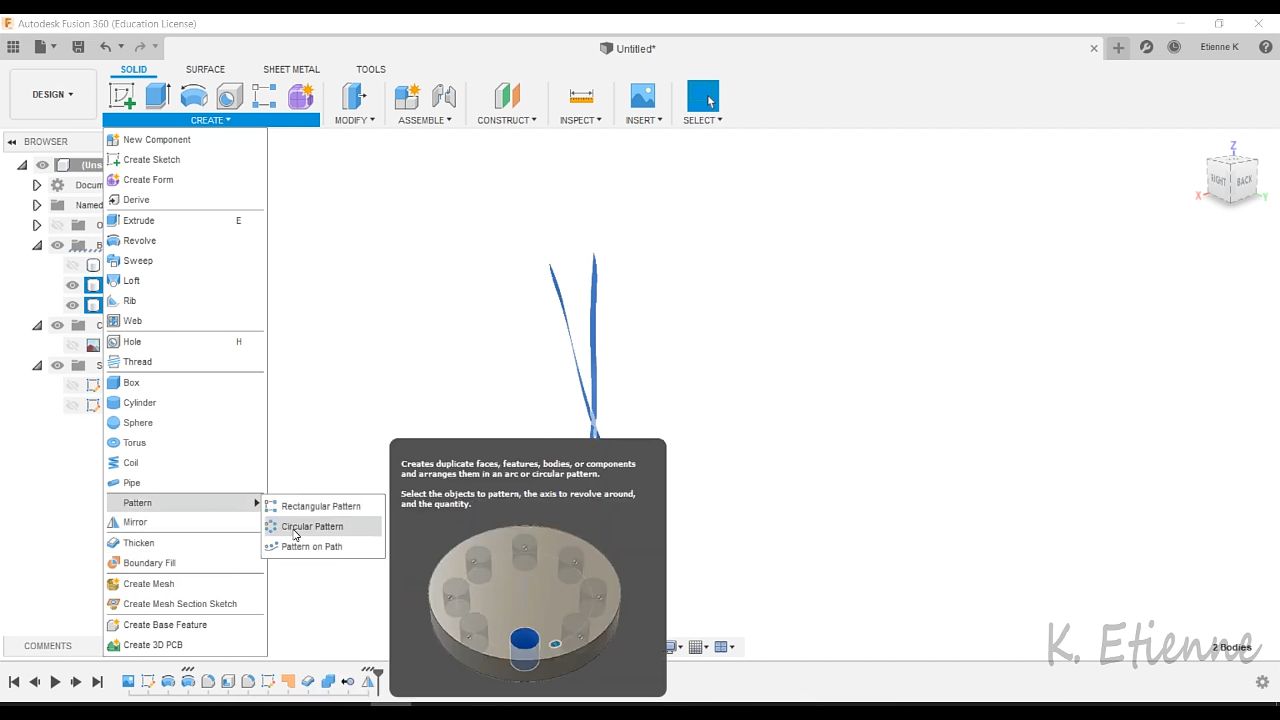Play the timeline
The image size is (1280, 720).
click(x=55, y=682)
